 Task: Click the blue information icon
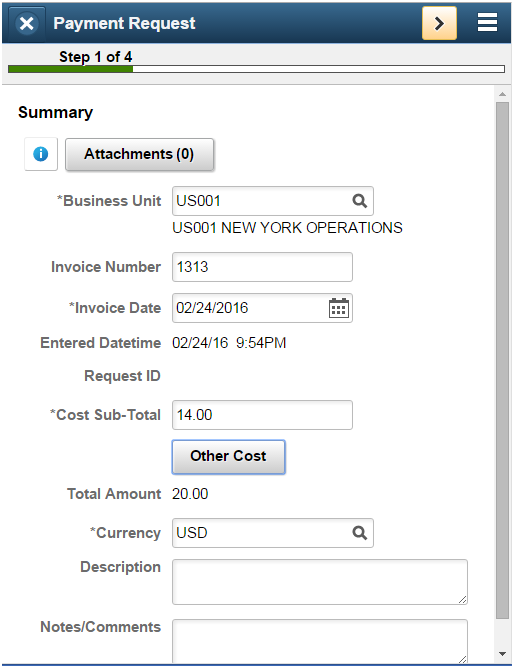(41, 154)
